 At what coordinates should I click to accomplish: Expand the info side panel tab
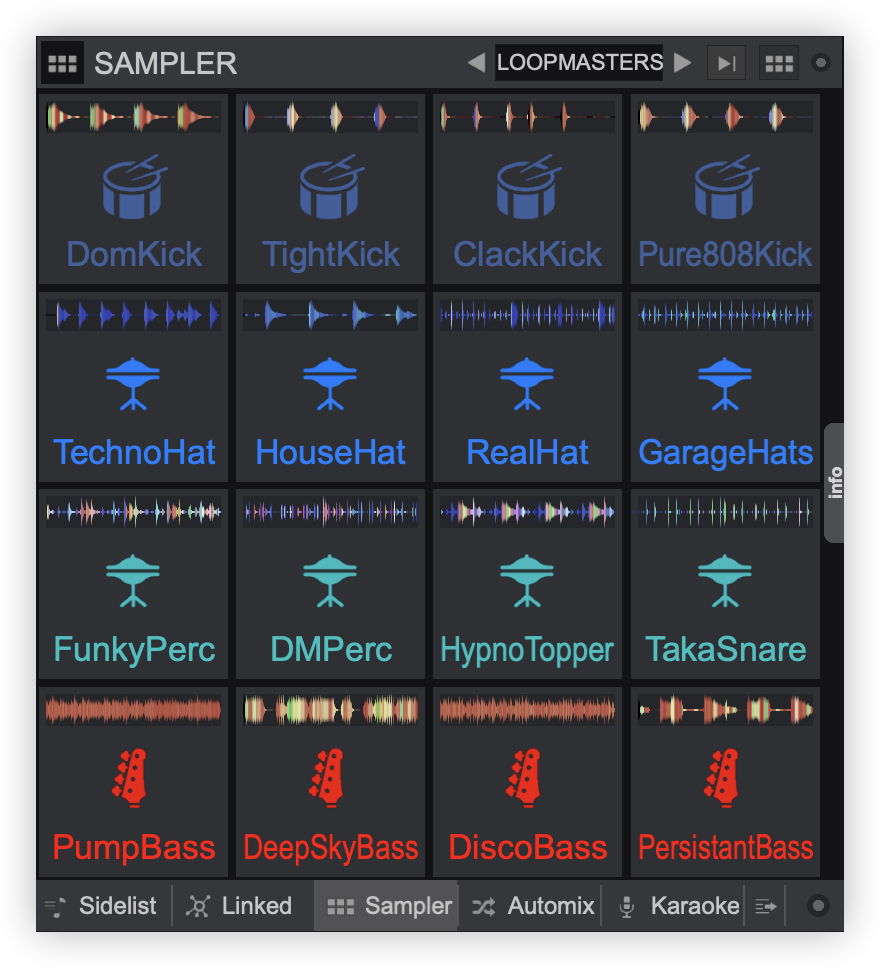point(833,483)
